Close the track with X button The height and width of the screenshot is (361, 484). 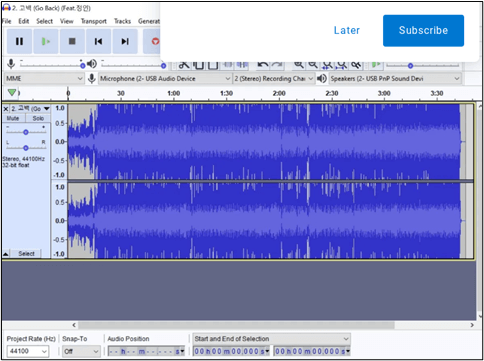click(6, 109)
